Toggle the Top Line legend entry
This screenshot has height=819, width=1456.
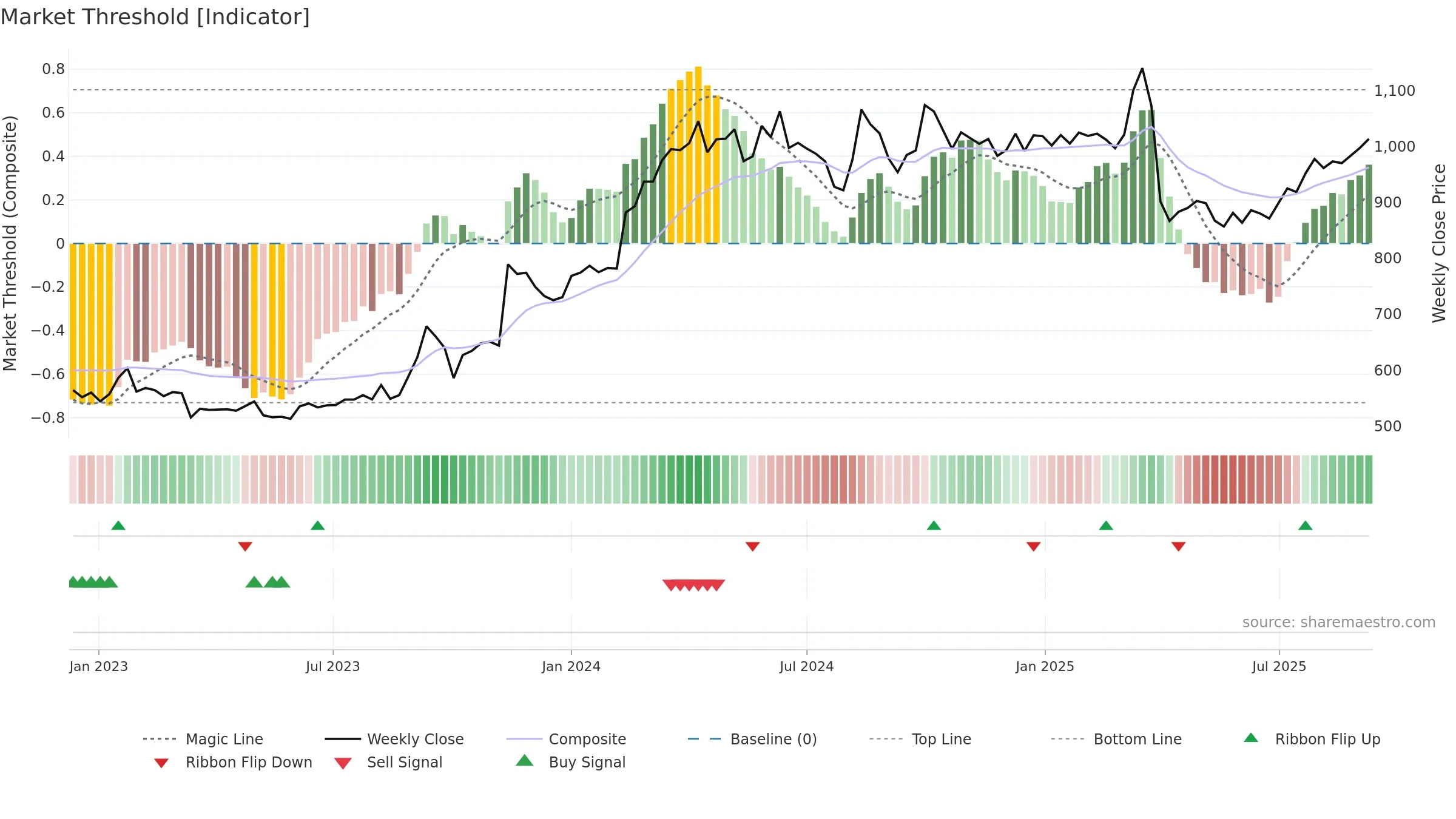pyautogui.click(x=920, y=739)
